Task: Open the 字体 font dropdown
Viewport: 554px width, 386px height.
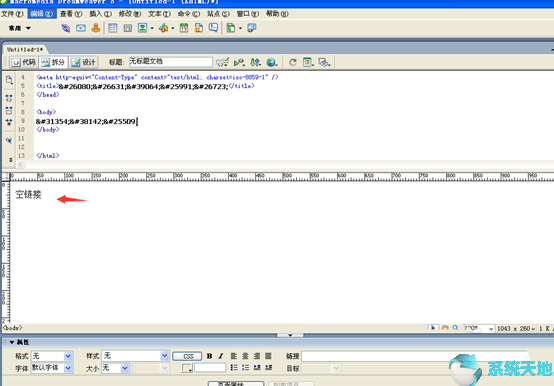Action: pos(68,368)
